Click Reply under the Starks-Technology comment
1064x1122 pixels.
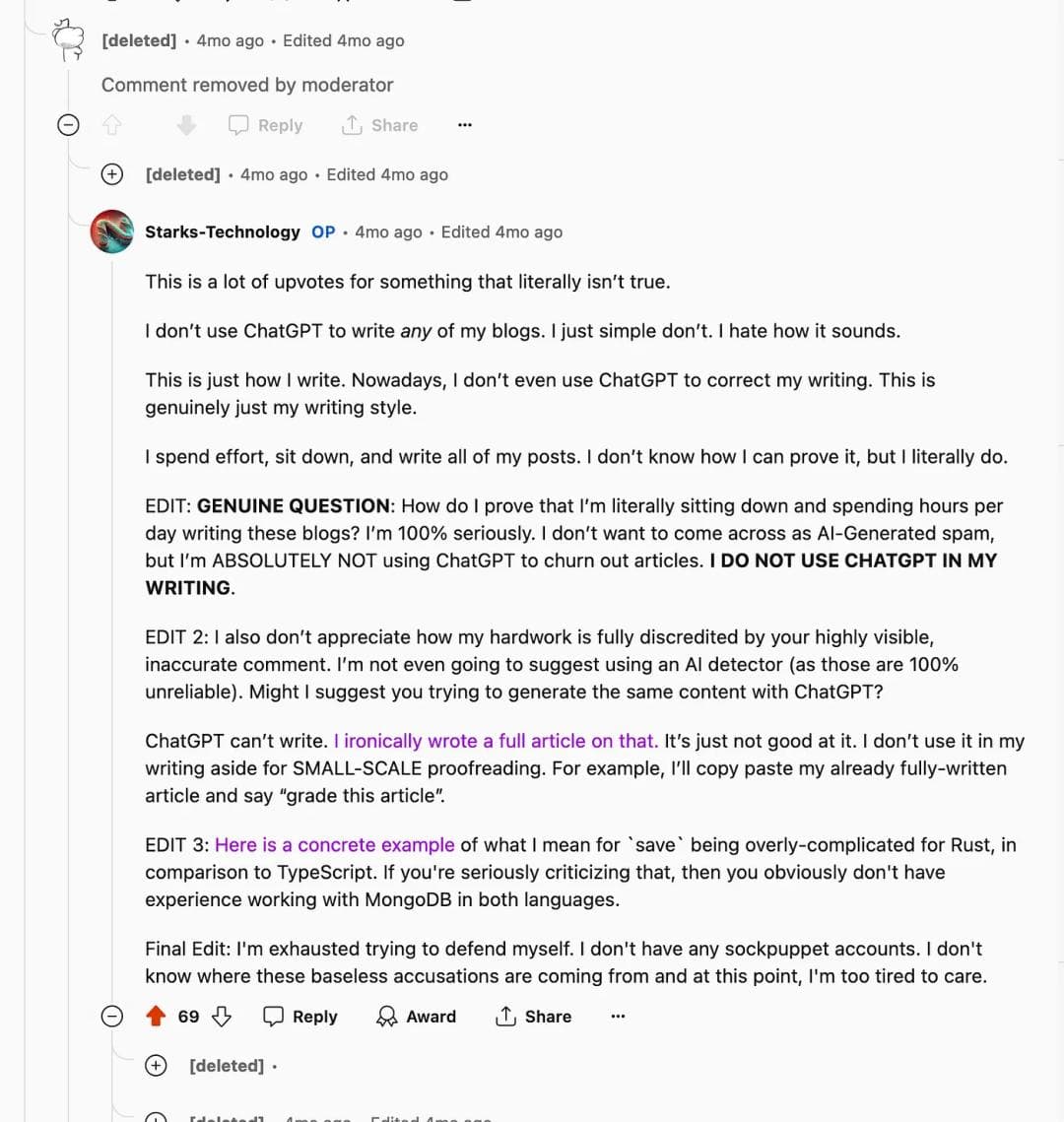(x=300, y=1017)
